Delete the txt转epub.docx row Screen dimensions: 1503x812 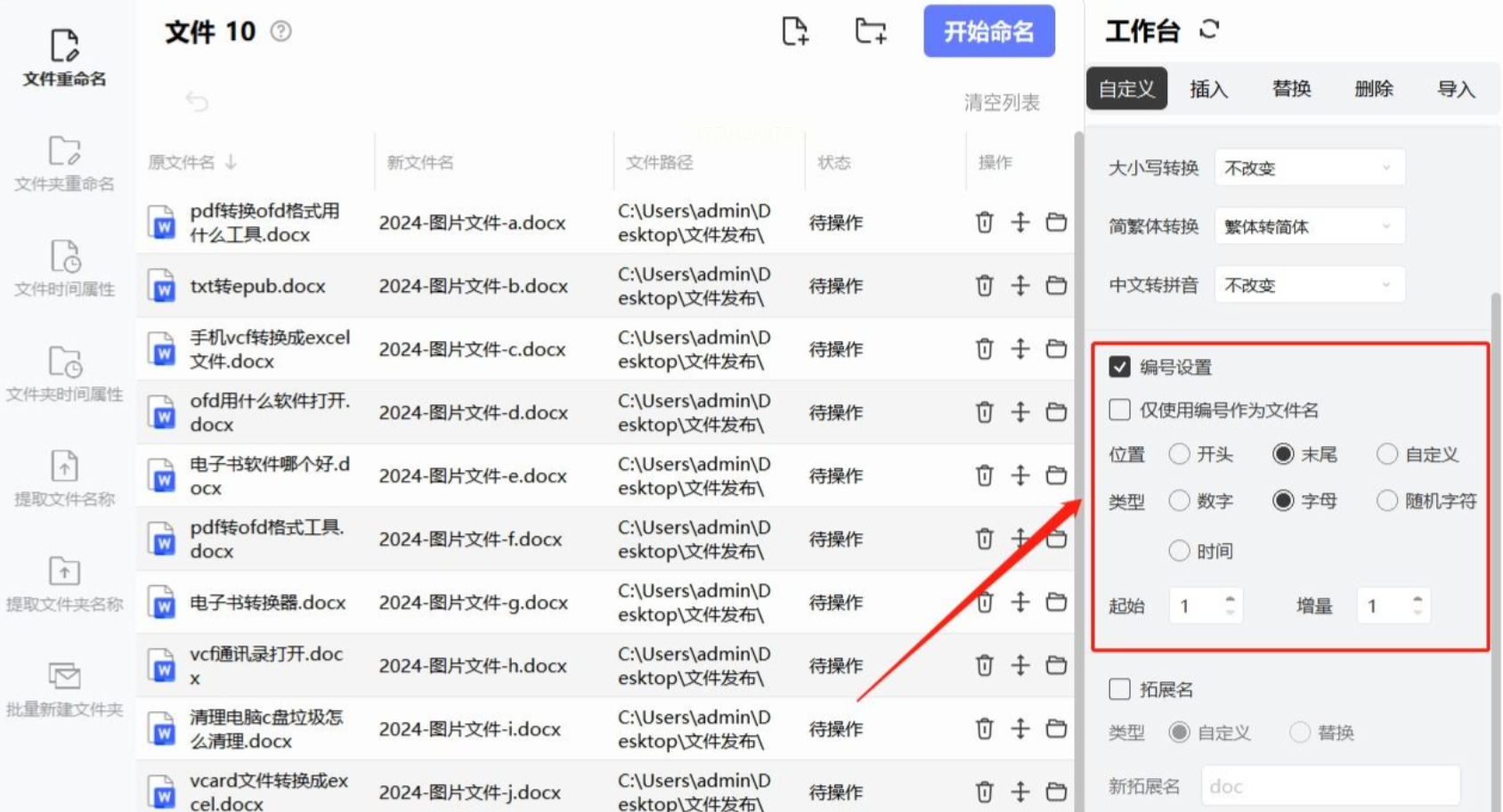(x=984, y=286)
